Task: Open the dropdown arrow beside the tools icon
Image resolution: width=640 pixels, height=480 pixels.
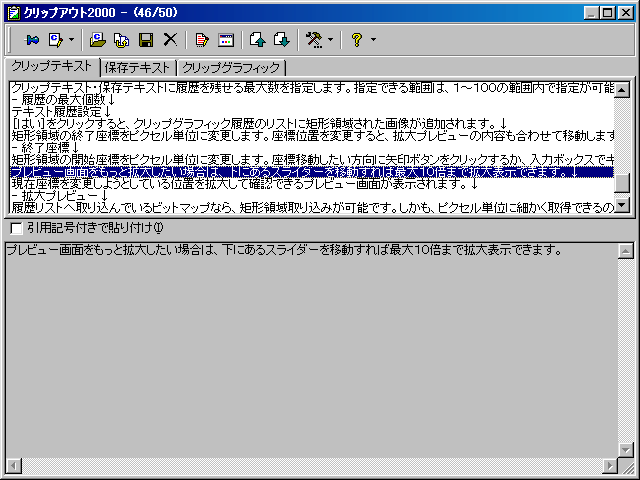Action: pyautogui.click(x=330, y=40)
